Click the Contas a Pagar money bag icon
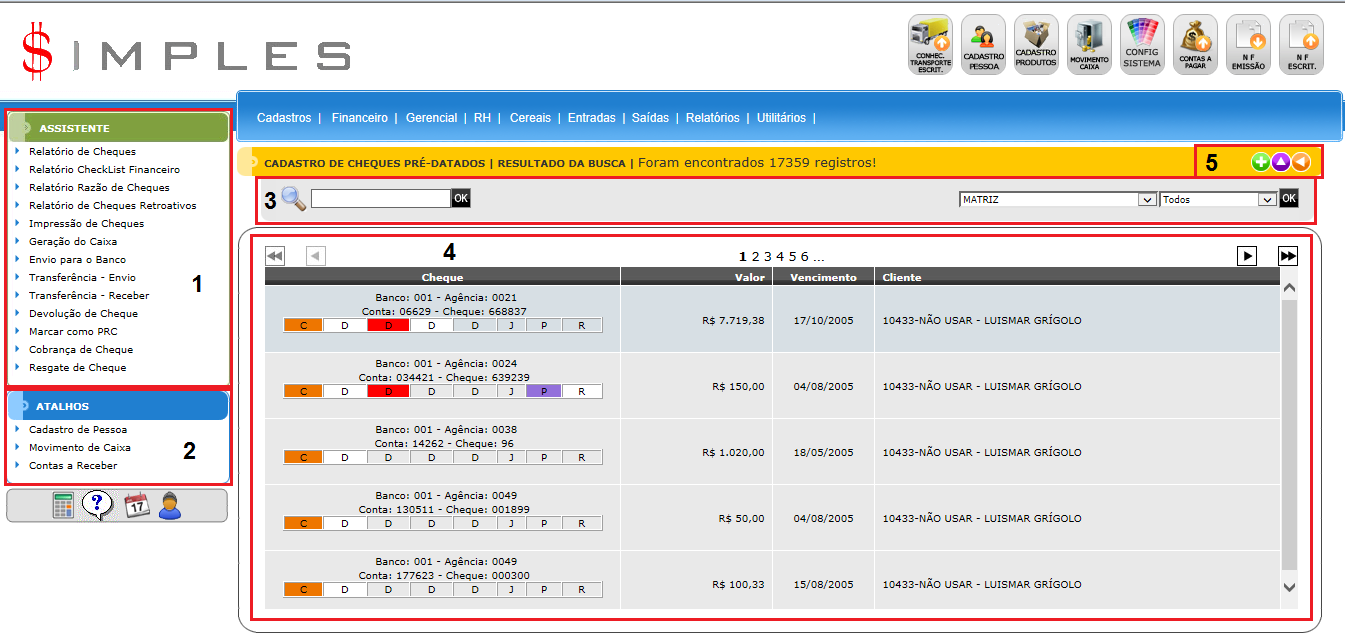1345x639 pixels. coord(1195,44)
